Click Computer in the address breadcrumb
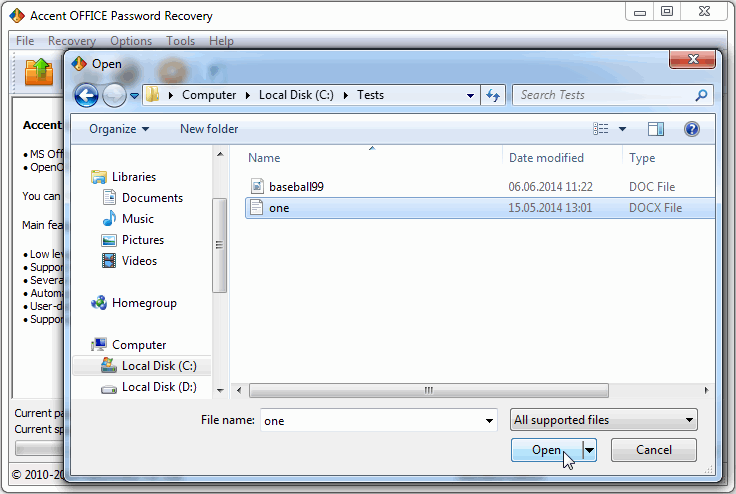 pos(209,95)
